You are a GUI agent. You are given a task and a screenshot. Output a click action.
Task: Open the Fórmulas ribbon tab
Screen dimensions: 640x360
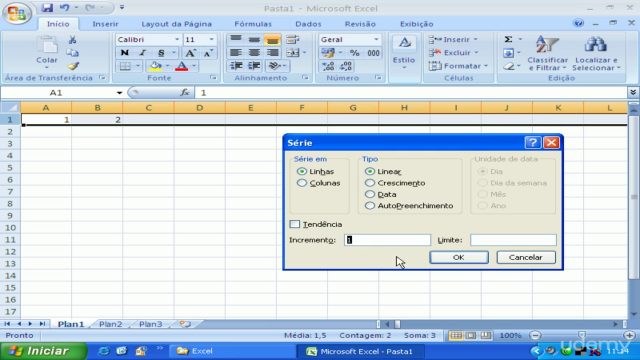coord(253,24)
